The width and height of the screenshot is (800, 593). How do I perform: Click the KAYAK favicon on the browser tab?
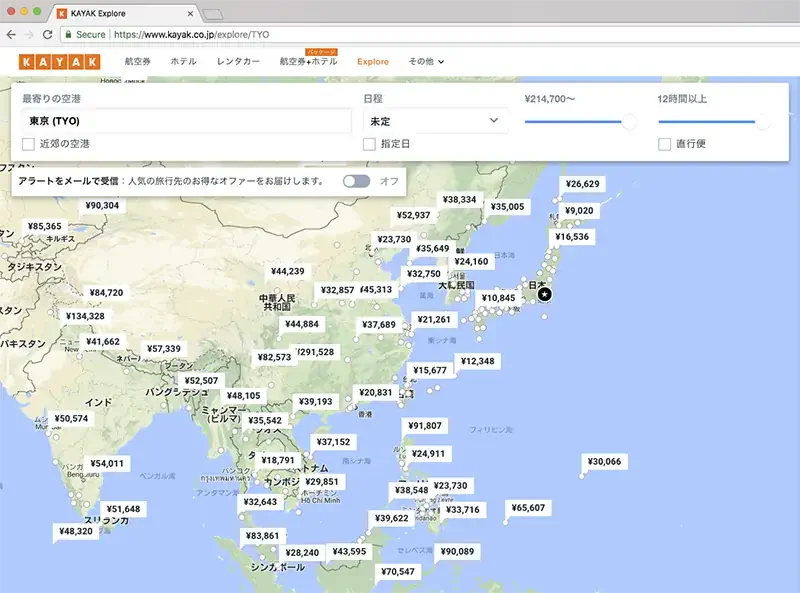(x=60, y=14)
